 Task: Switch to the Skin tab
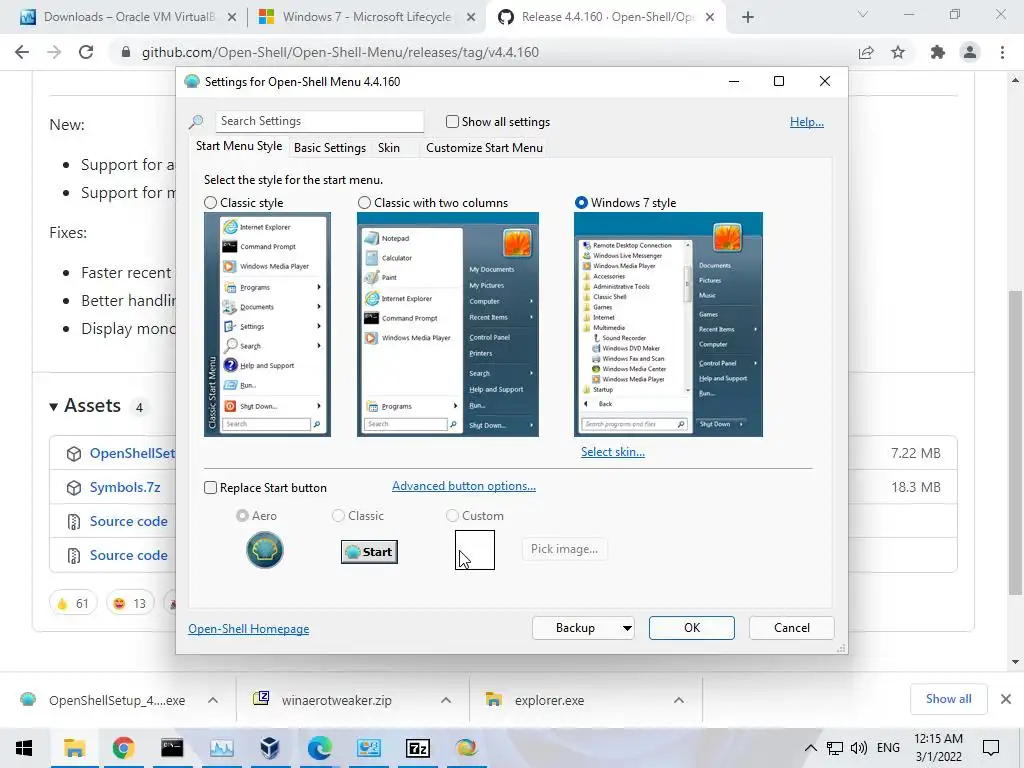[389, 148]
